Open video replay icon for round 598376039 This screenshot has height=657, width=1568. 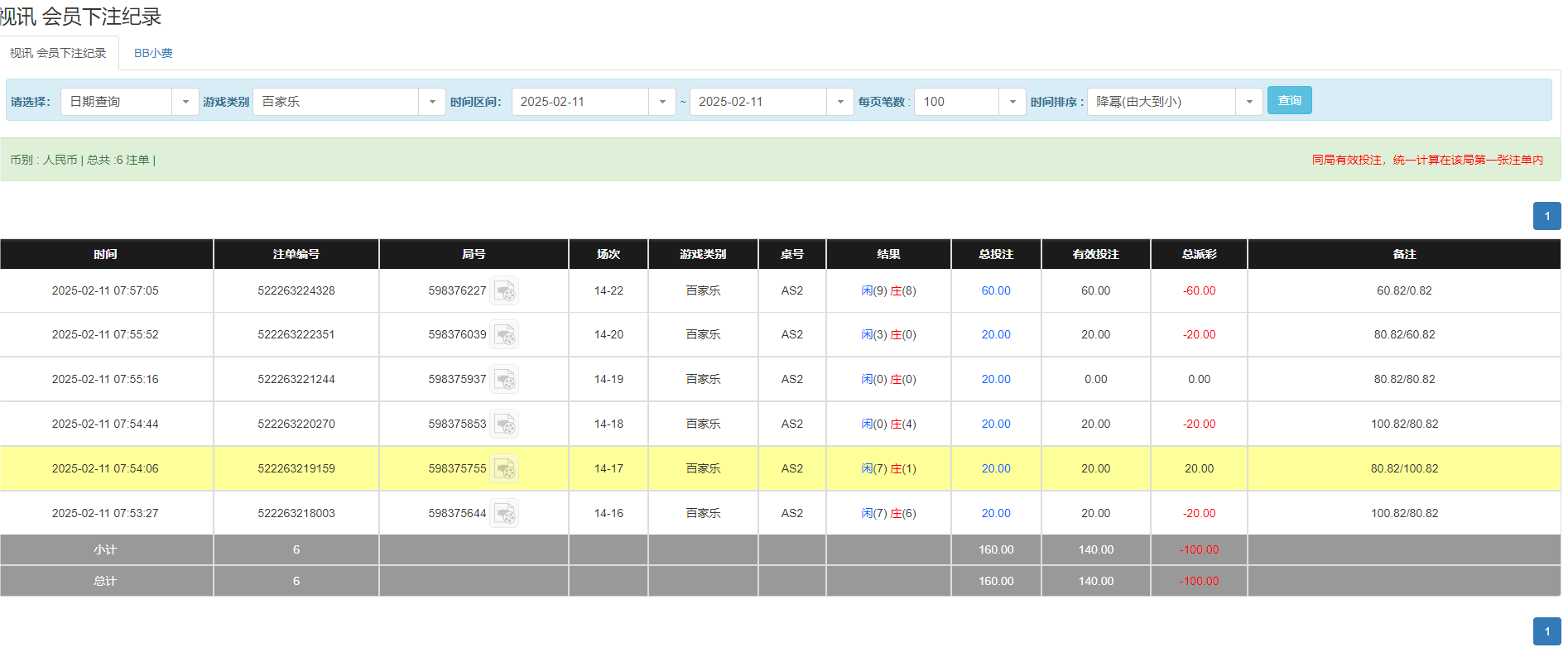[x=504, y=335]
